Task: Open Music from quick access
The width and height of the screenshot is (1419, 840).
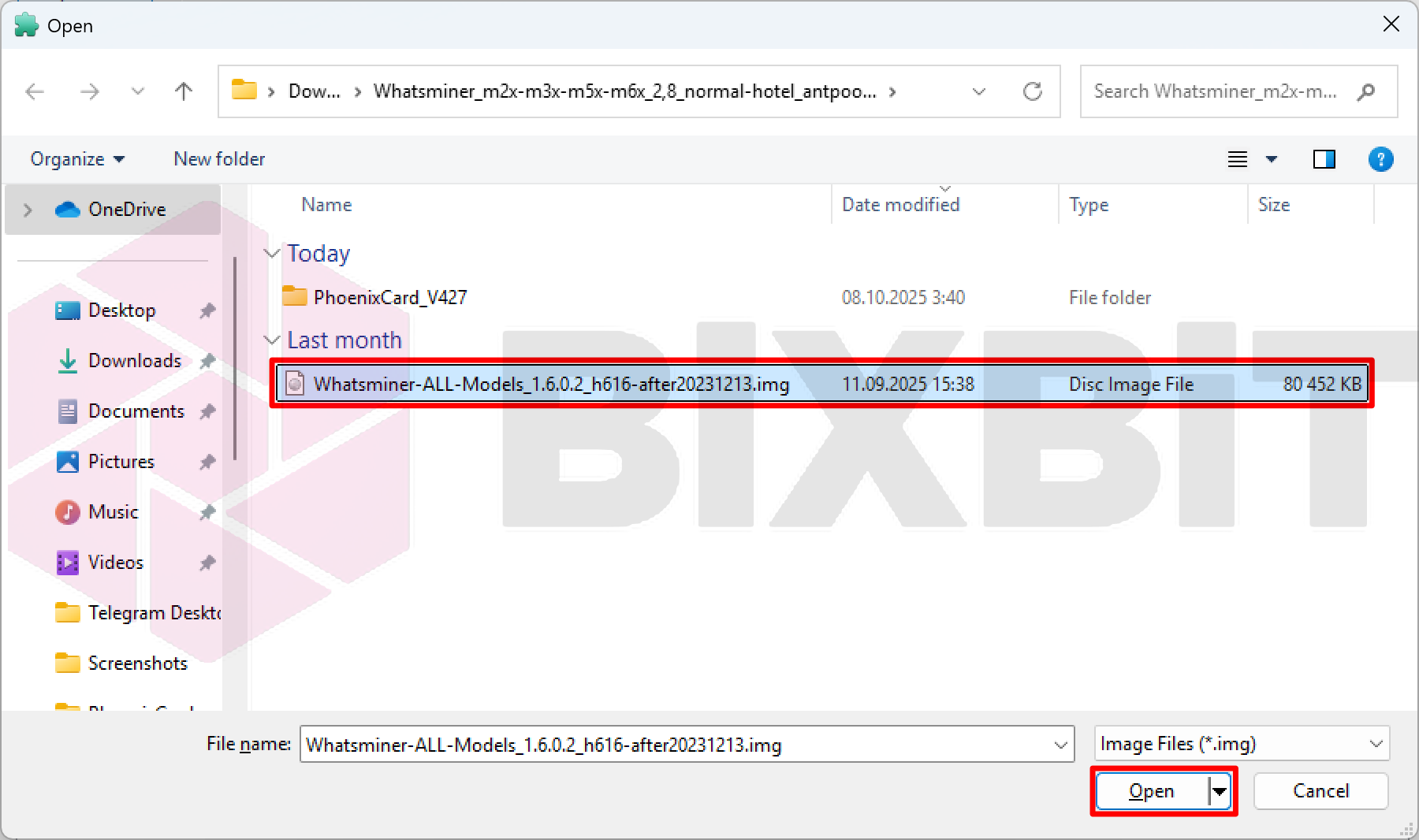Action: (113, 512)
